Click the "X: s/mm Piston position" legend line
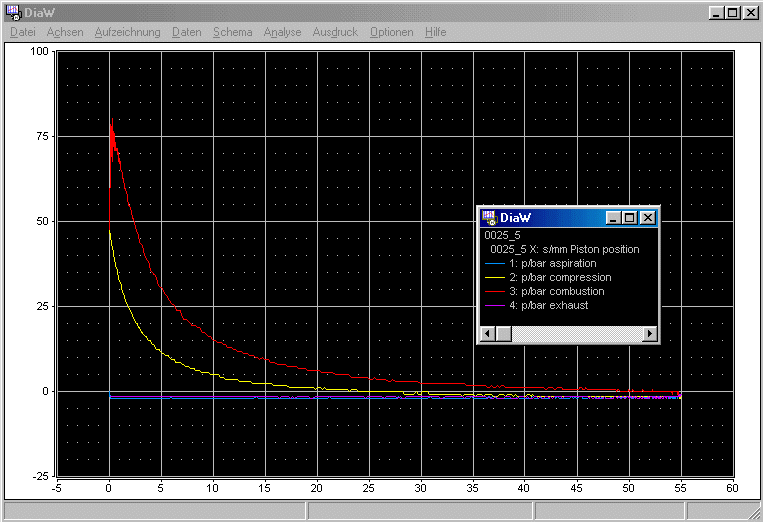The width and height of the screenshot is (763, 522). pos(564,249)
